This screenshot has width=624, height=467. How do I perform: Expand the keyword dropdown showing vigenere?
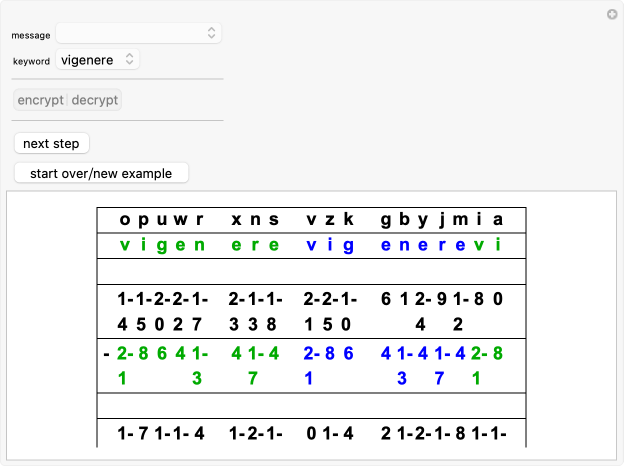[x=97, y=60]
